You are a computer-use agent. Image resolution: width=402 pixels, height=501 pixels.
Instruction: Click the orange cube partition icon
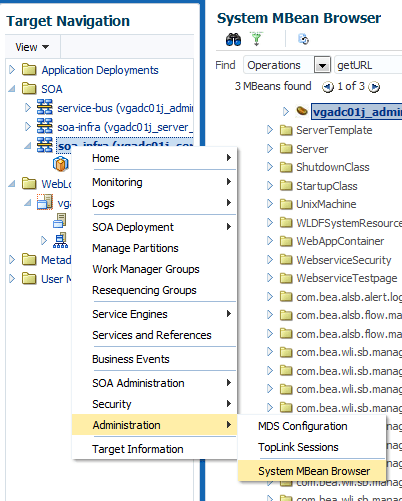tap(61, 164)
